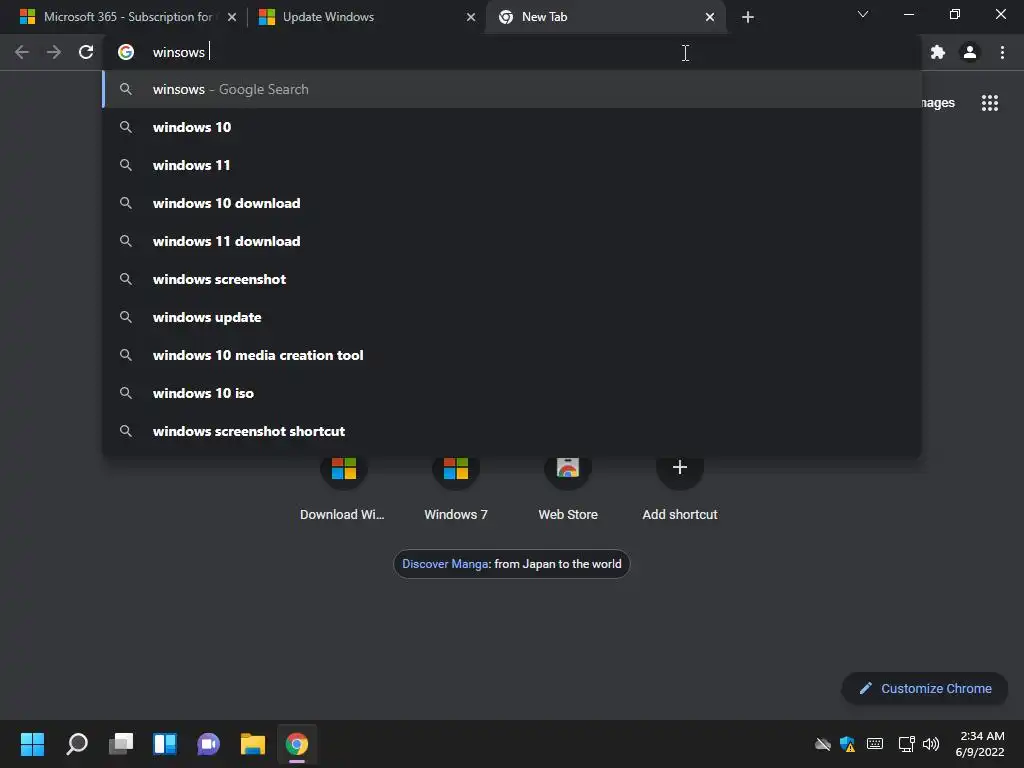Expand the tab search chevron
The width and height of the screenshot is (1024, 768).
863,14
